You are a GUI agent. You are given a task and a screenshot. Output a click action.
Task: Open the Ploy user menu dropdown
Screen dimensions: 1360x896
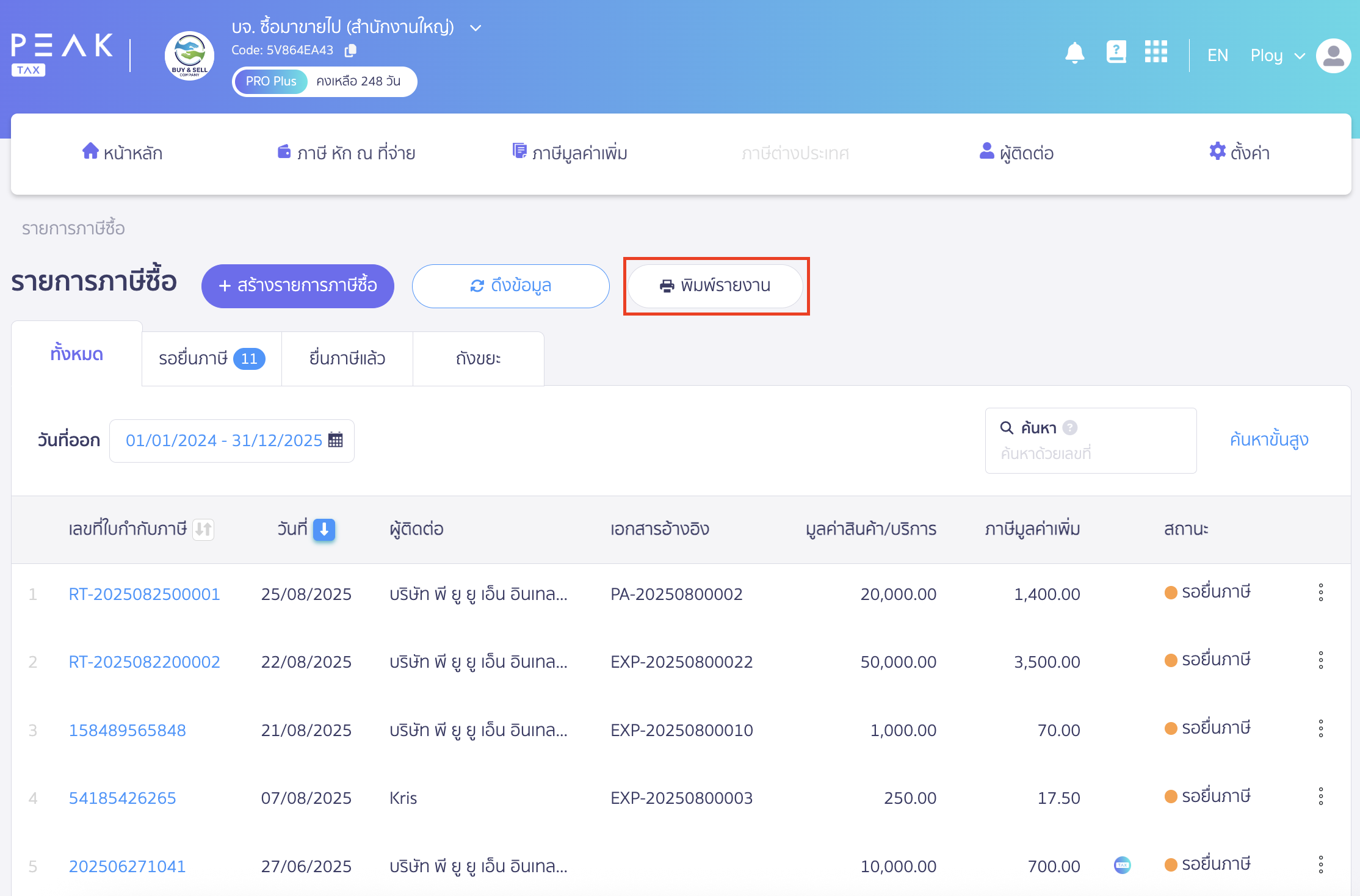tap(1277, 56)
